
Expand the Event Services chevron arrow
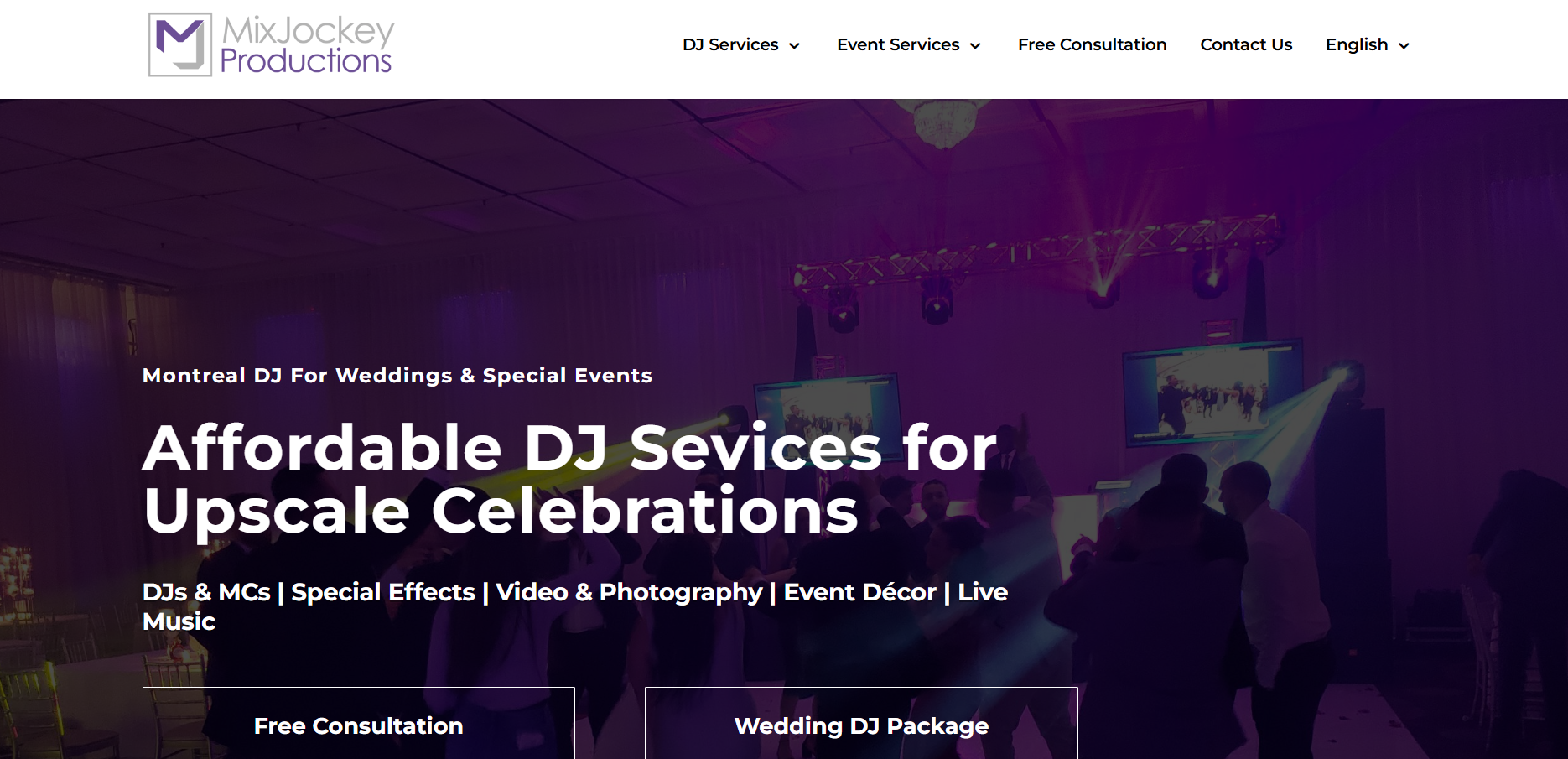975,46
